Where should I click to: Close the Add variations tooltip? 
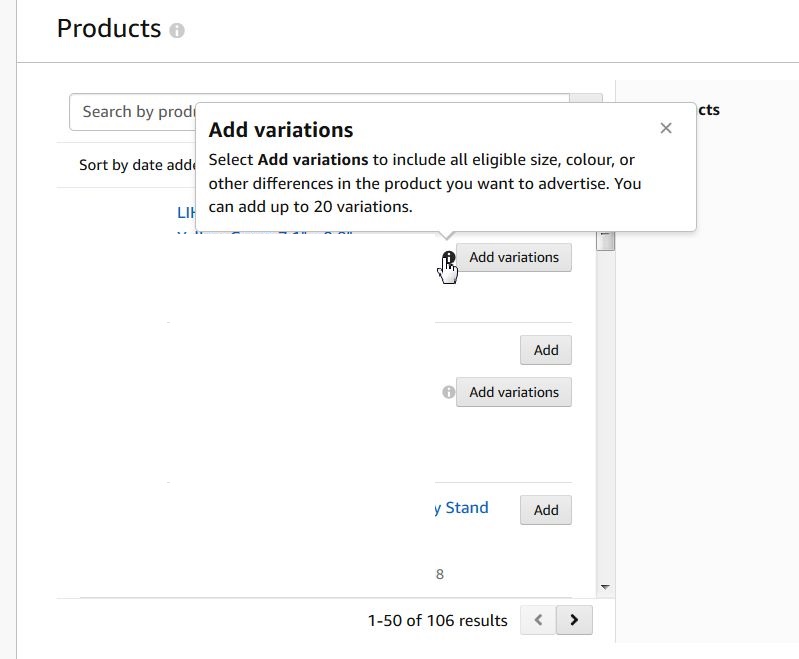[666, 128]
